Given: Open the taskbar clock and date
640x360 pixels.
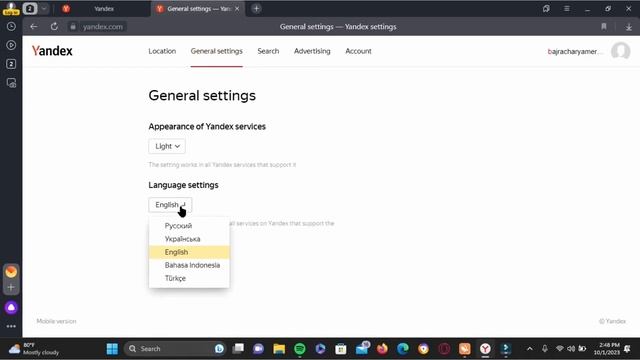Looking at the screenshot, I should click(607, 349).
